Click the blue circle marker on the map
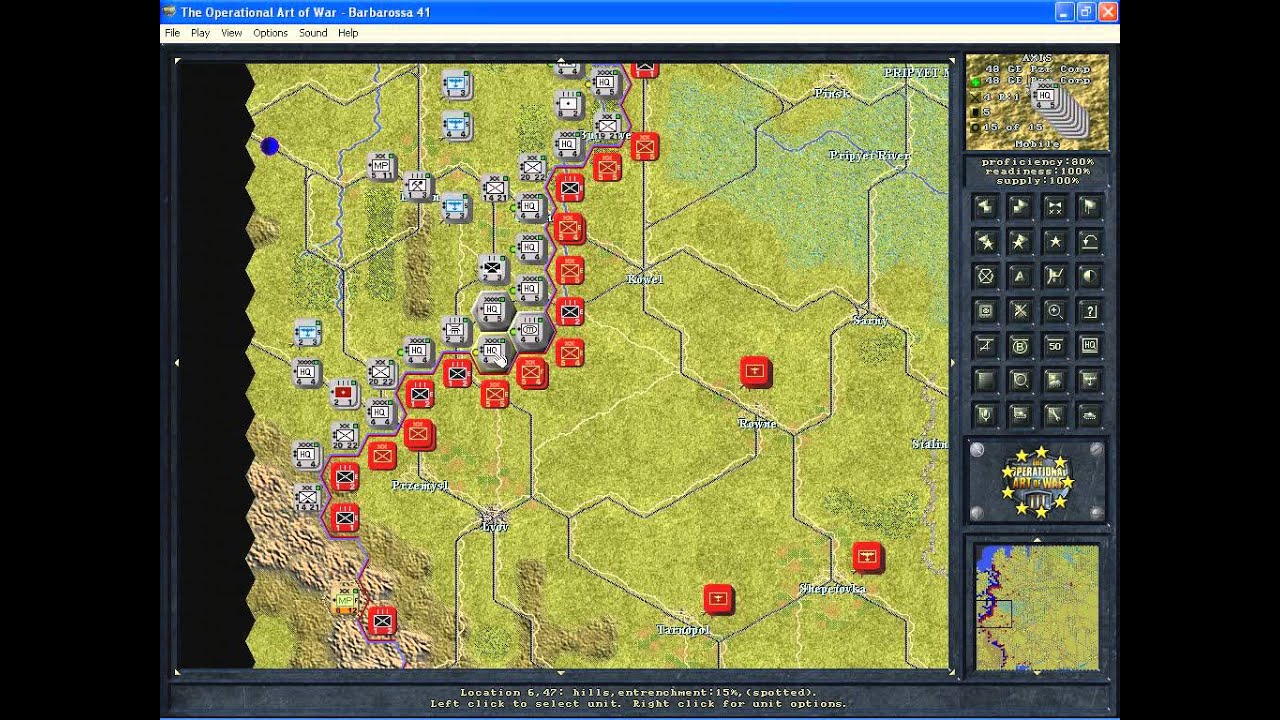 click(269, 147)
